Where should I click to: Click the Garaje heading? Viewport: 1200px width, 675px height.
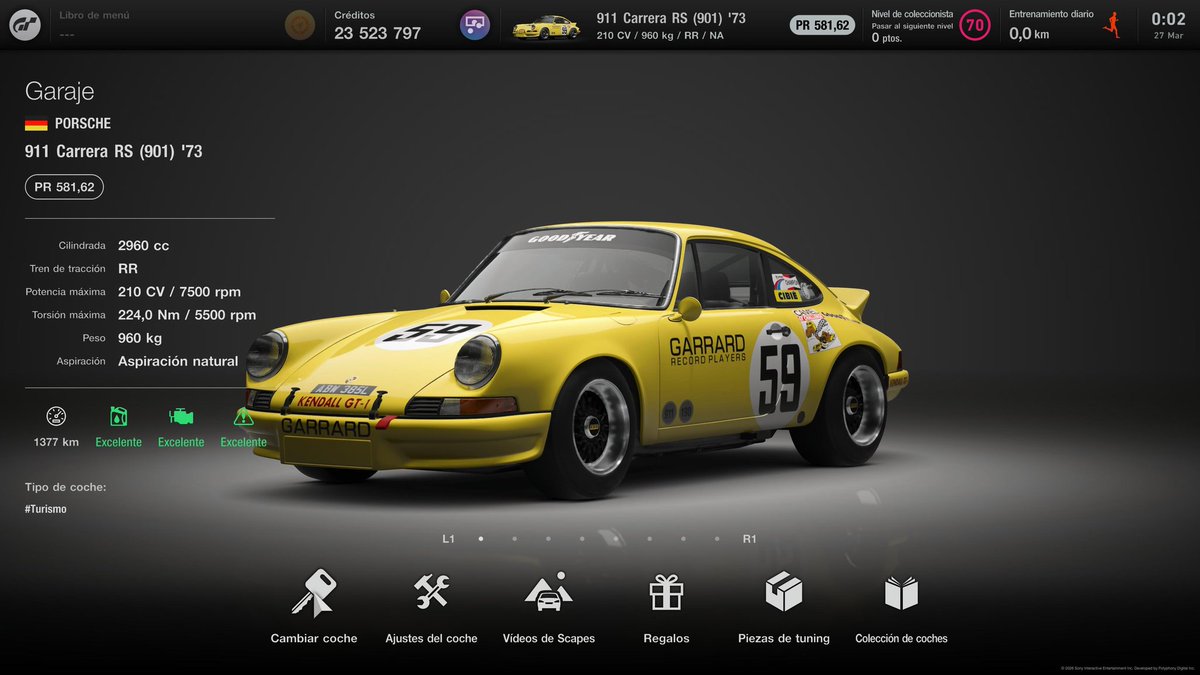coord(59,91)
